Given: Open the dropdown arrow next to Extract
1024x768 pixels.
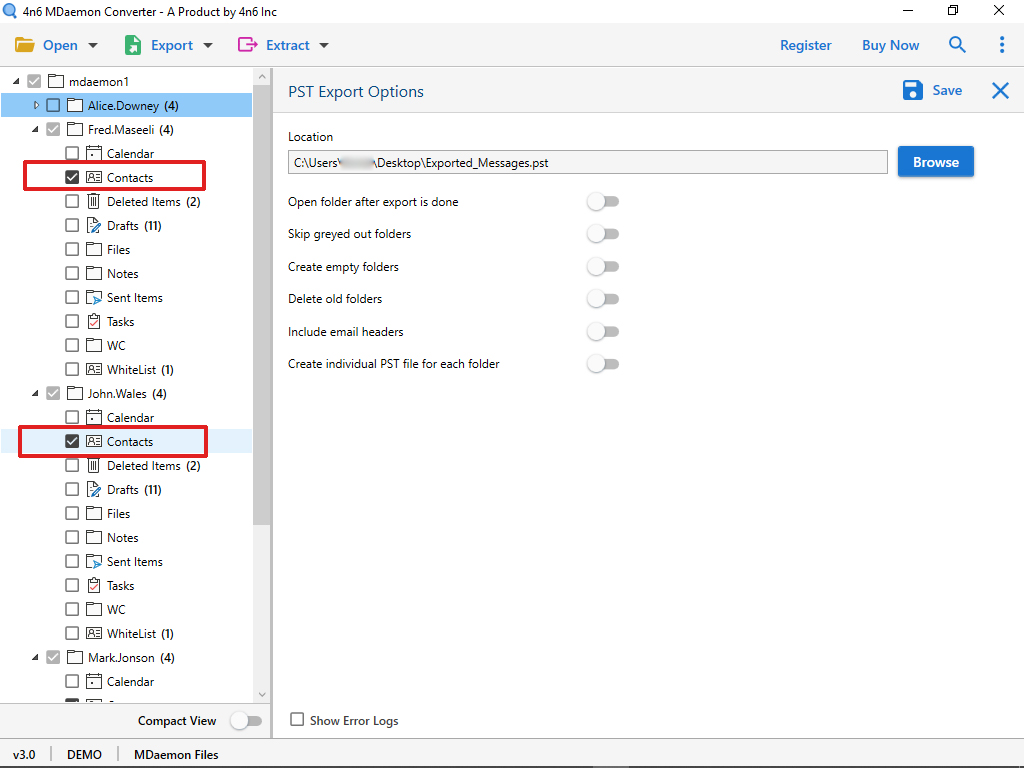Looking at the screenshot, I should coord(324,46).
